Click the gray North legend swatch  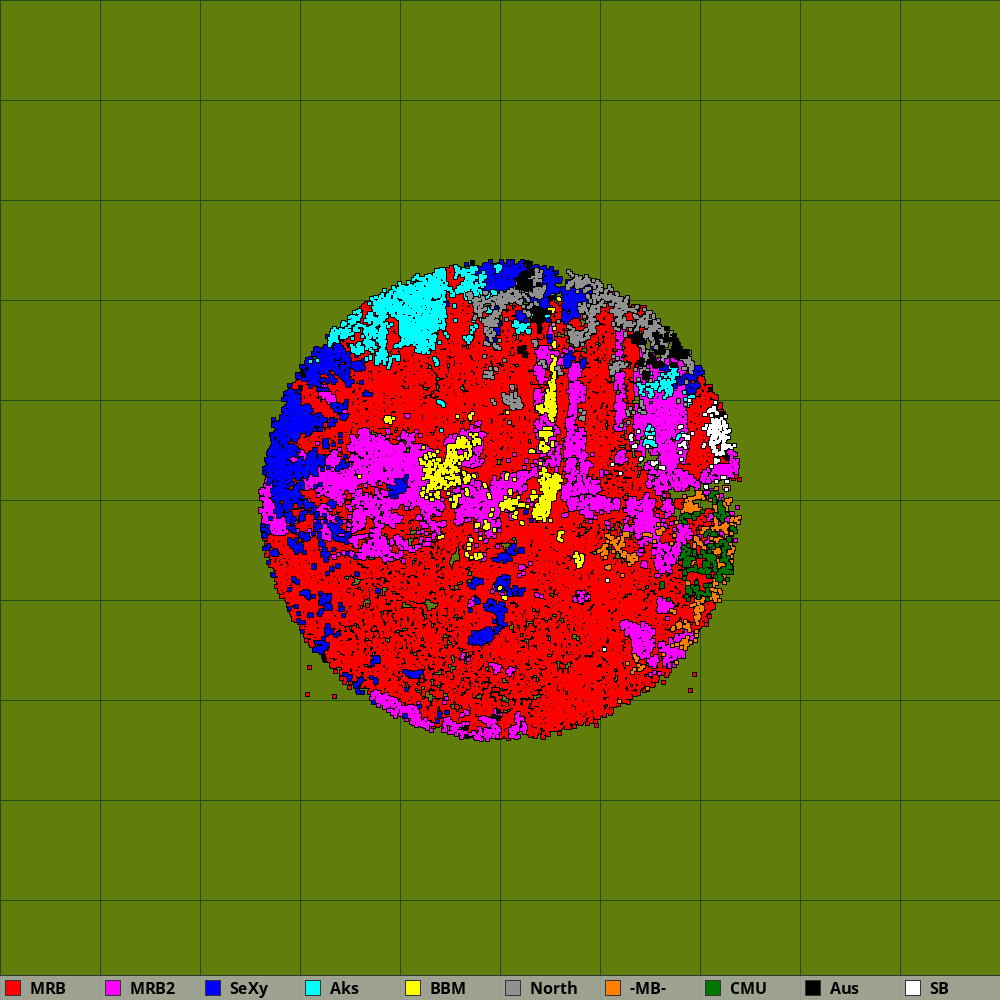coord(513,988)
